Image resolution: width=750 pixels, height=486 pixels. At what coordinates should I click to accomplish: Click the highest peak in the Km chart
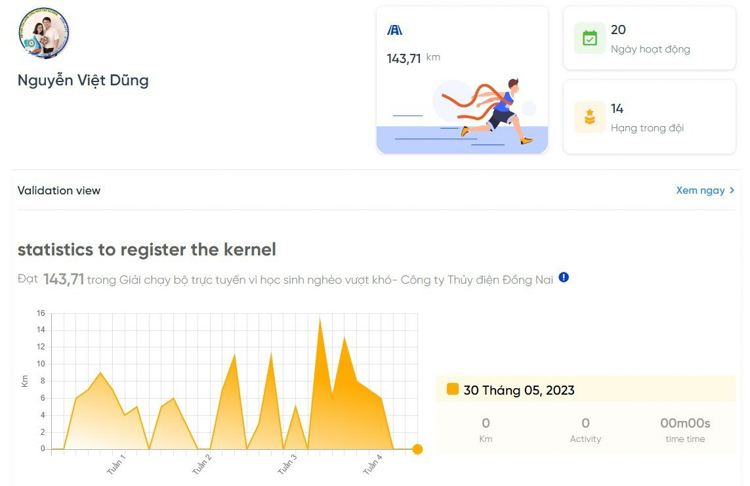[x=320, y=320]
